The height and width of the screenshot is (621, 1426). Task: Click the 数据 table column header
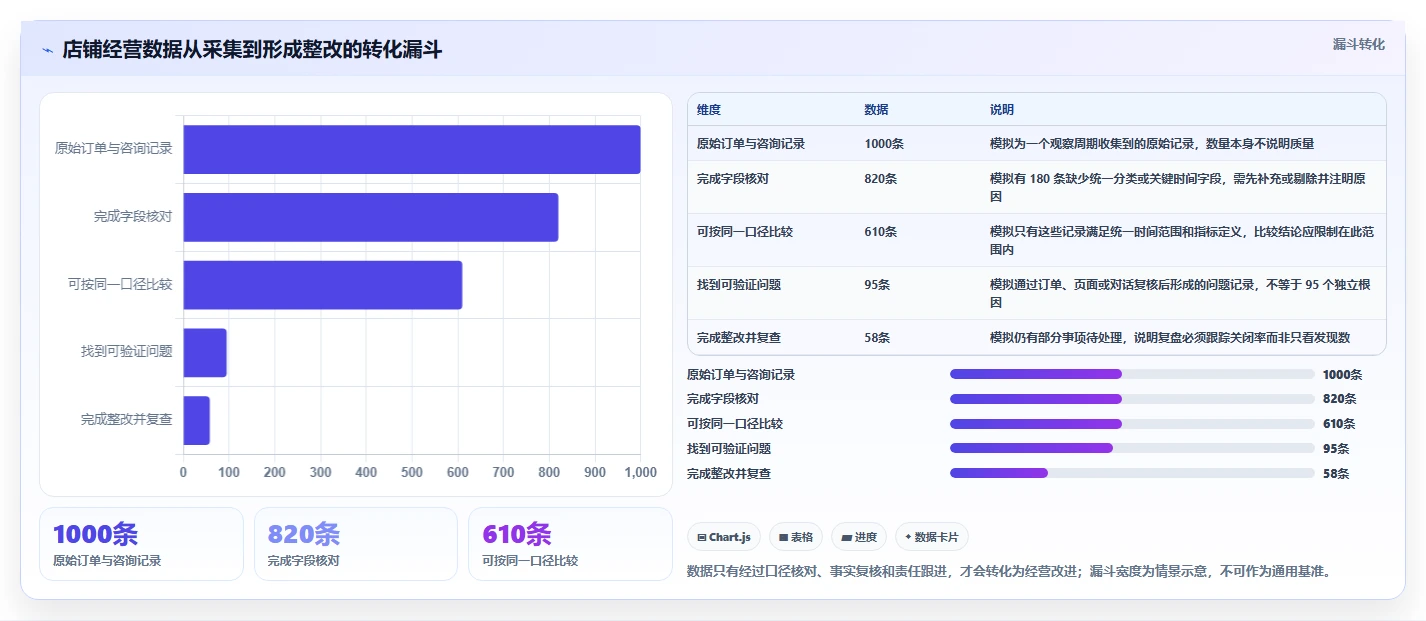pyautogui.click(x=877, y=110)
